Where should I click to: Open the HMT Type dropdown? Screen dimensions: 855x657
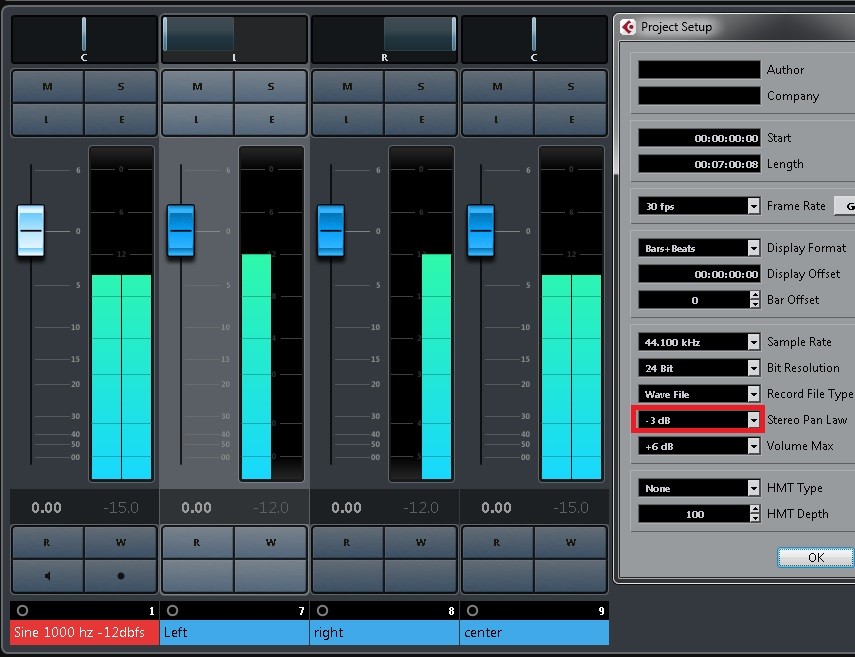click(753, 488)
